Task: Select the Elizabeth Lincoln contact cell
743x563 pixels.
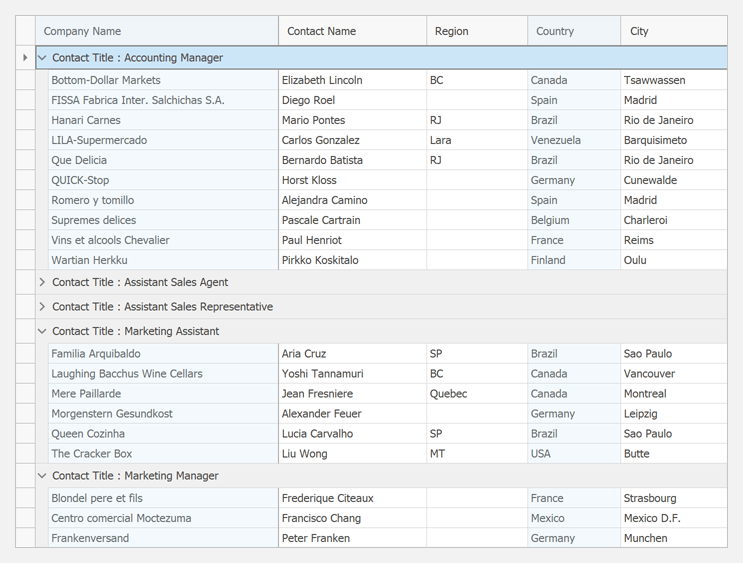Action: [322, 80]
